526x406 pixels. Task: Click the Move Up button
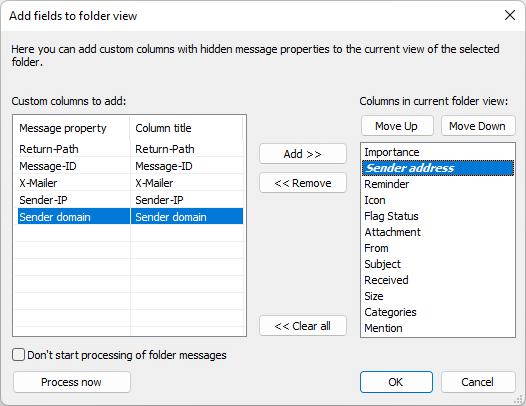click(x=397, y=126)
